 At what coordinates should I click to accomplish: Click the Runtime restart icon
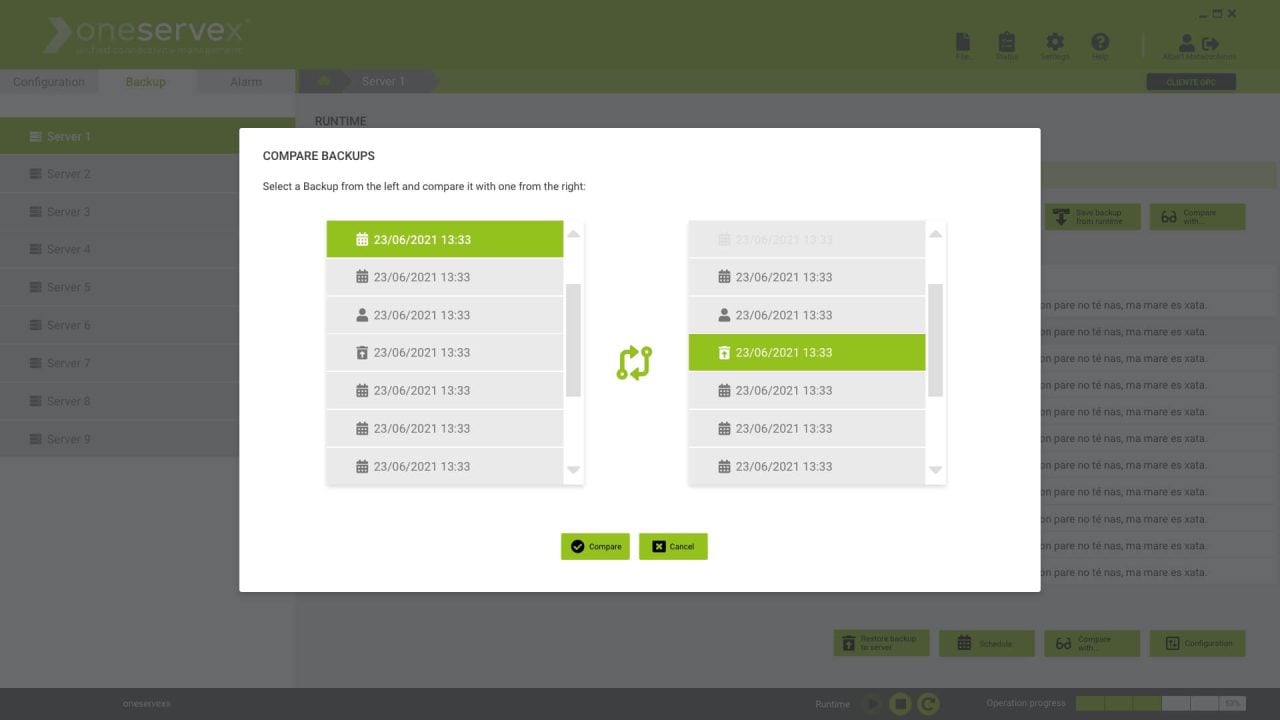pos(928,704)
